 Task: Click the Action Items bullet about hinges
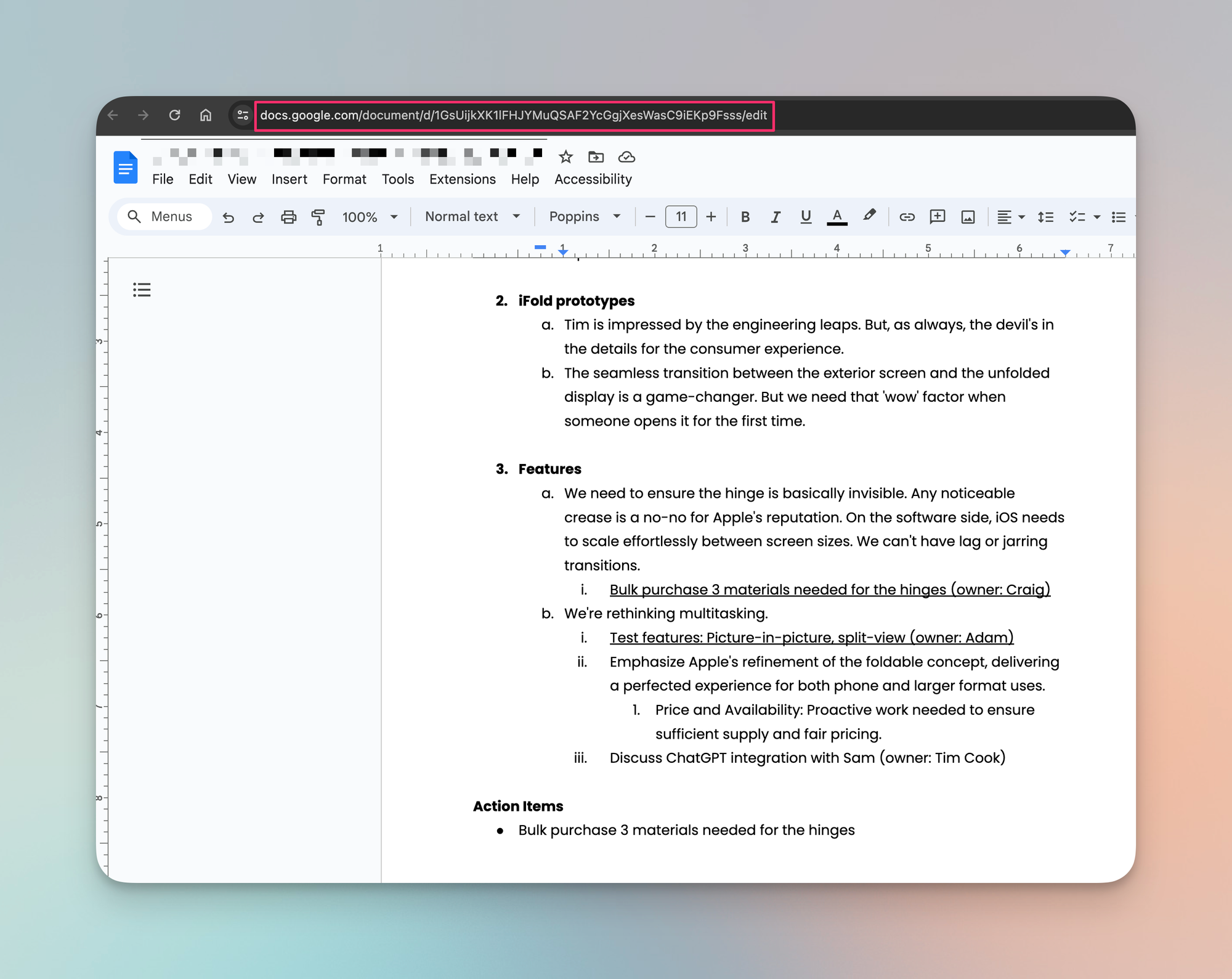pos(686,831)
